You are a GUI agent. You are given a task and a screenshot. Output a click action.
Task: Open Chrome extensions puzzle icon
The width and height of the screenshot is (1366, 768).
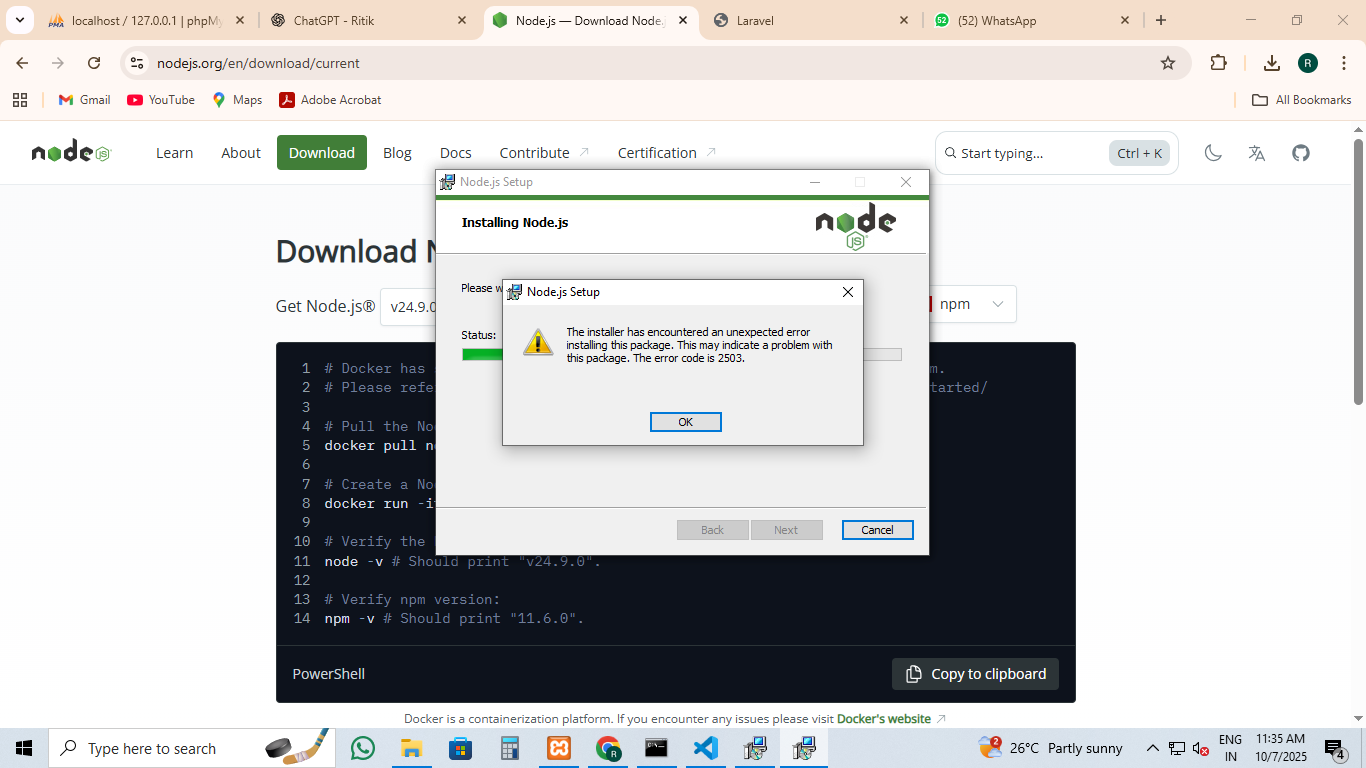(x=1218, y=63)
